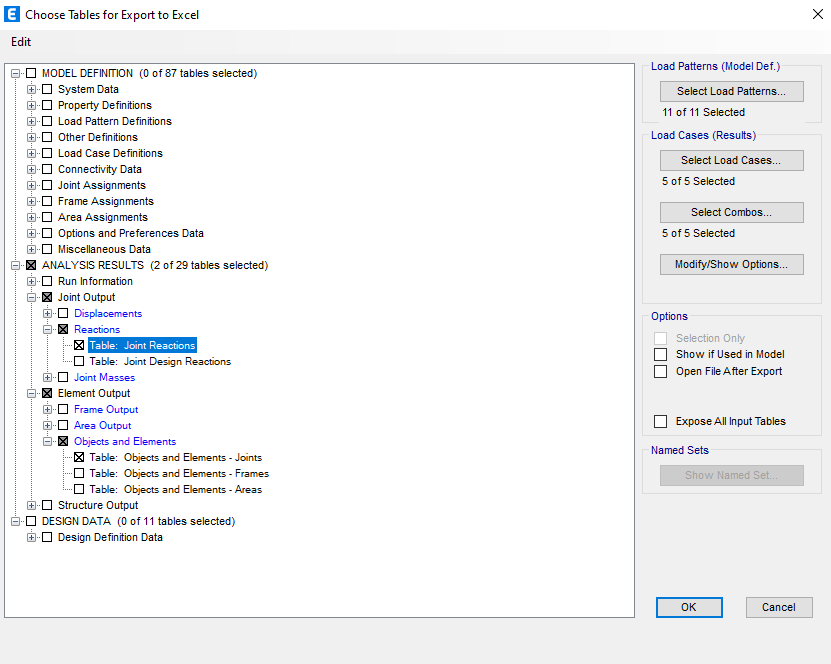
Task: Select Table: Joint Design Reactions item
Action: coord(160,361)
